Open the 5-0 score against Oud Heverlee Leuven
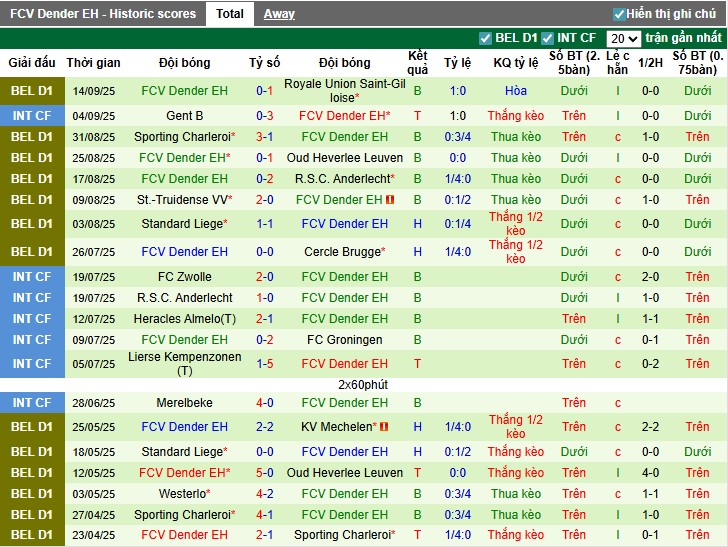Viewport: 728px width, 547px height. point(265,473)
